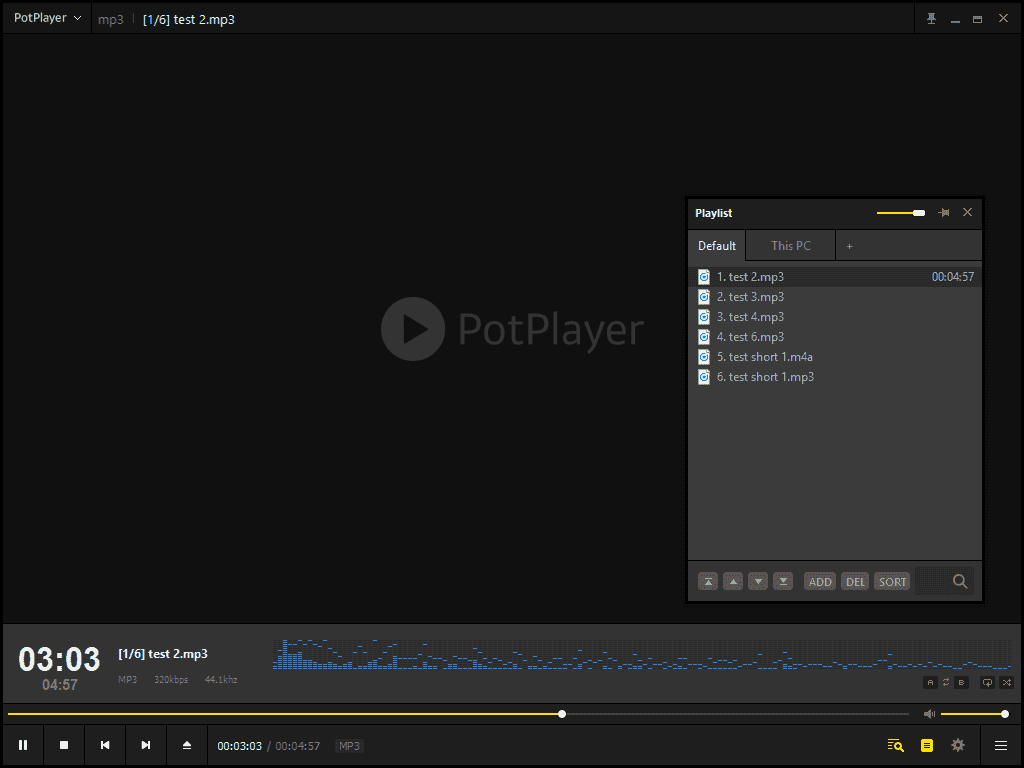Open the playlist browser icon
Screen dimensions: 1024x768
click(927, 745)
